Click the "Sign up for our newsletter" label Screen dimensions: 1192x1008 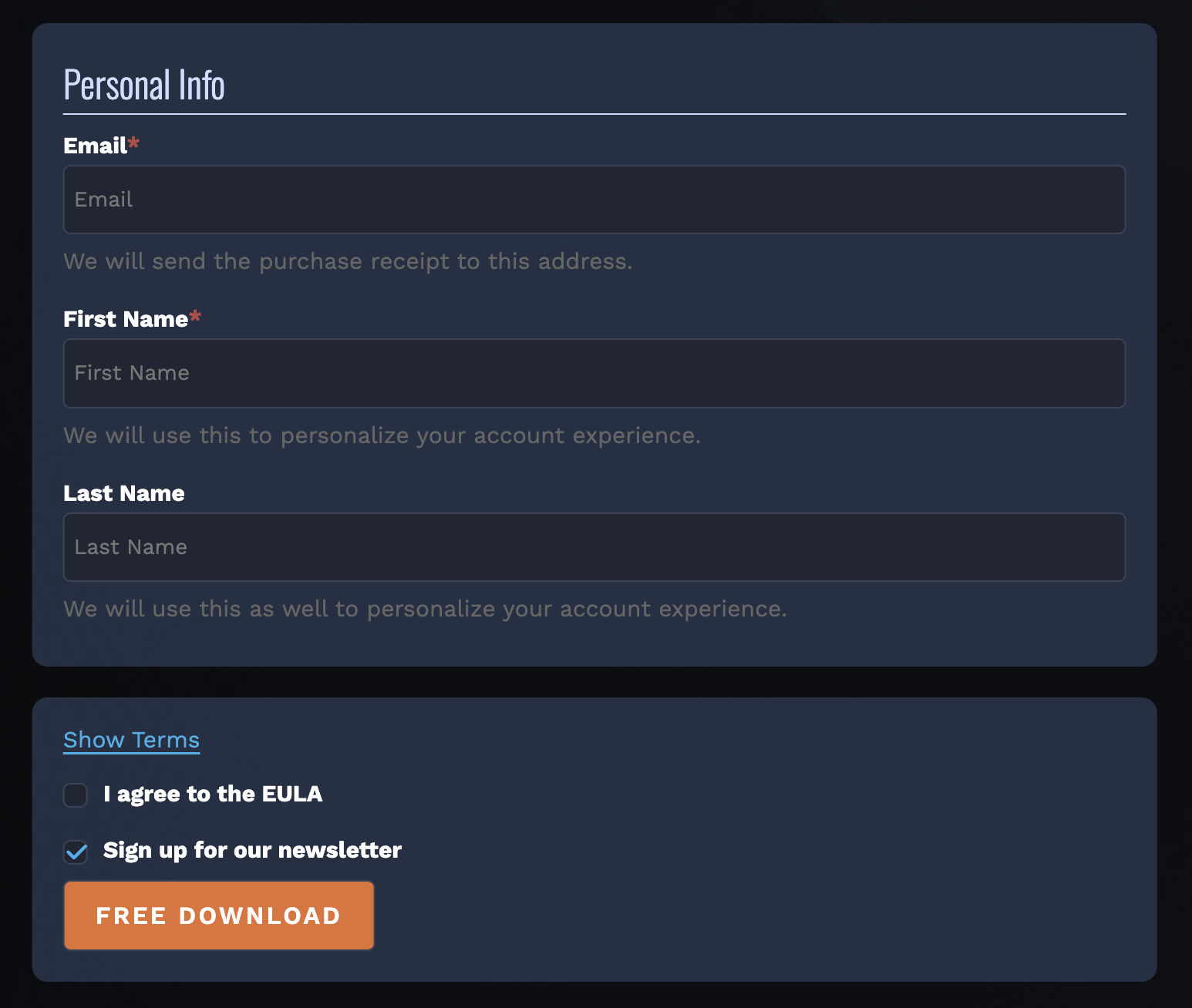252,850
